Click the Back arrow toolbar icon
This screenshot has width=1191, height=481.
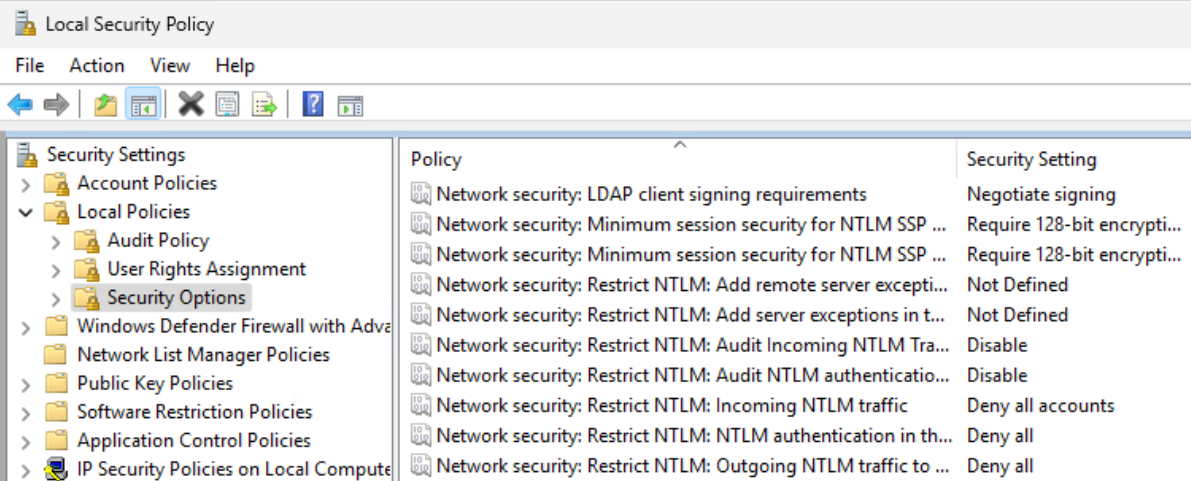[20, 104]
